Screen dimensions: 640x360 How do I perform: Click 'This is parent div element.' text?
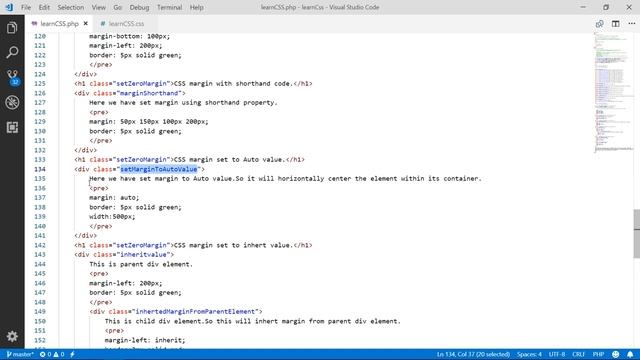coord(141,264)
